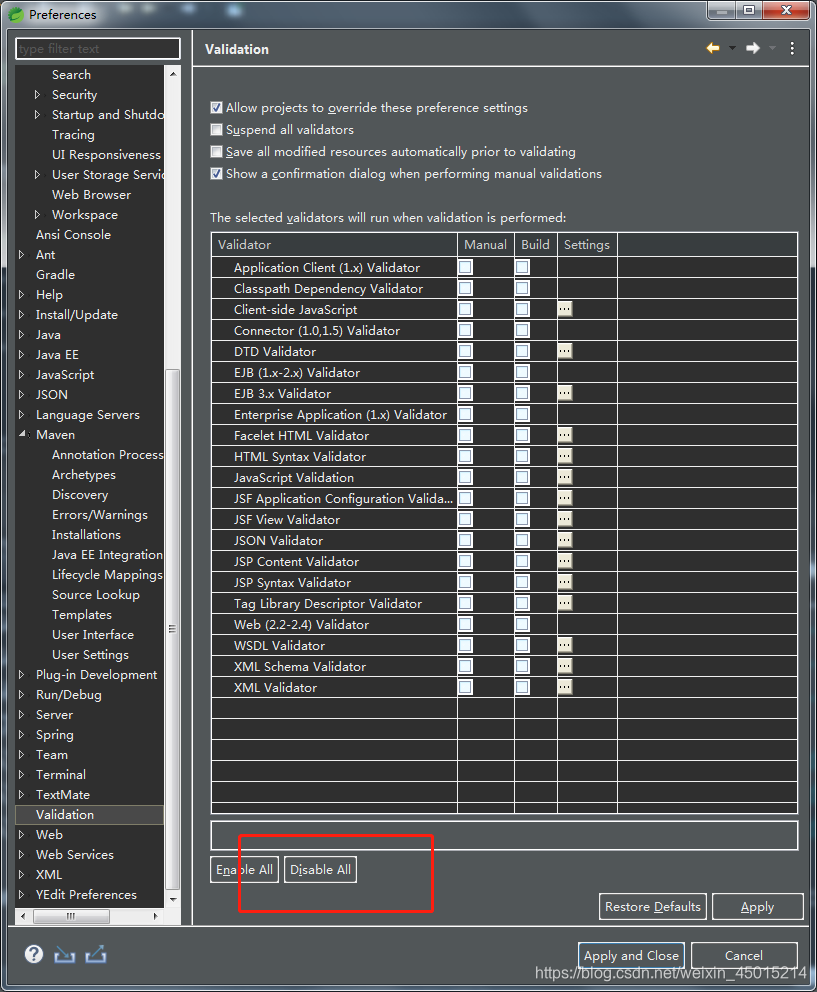The image size is (817, 992).
Task: Open the Gradle preference page
Action: tap(56, 274)
